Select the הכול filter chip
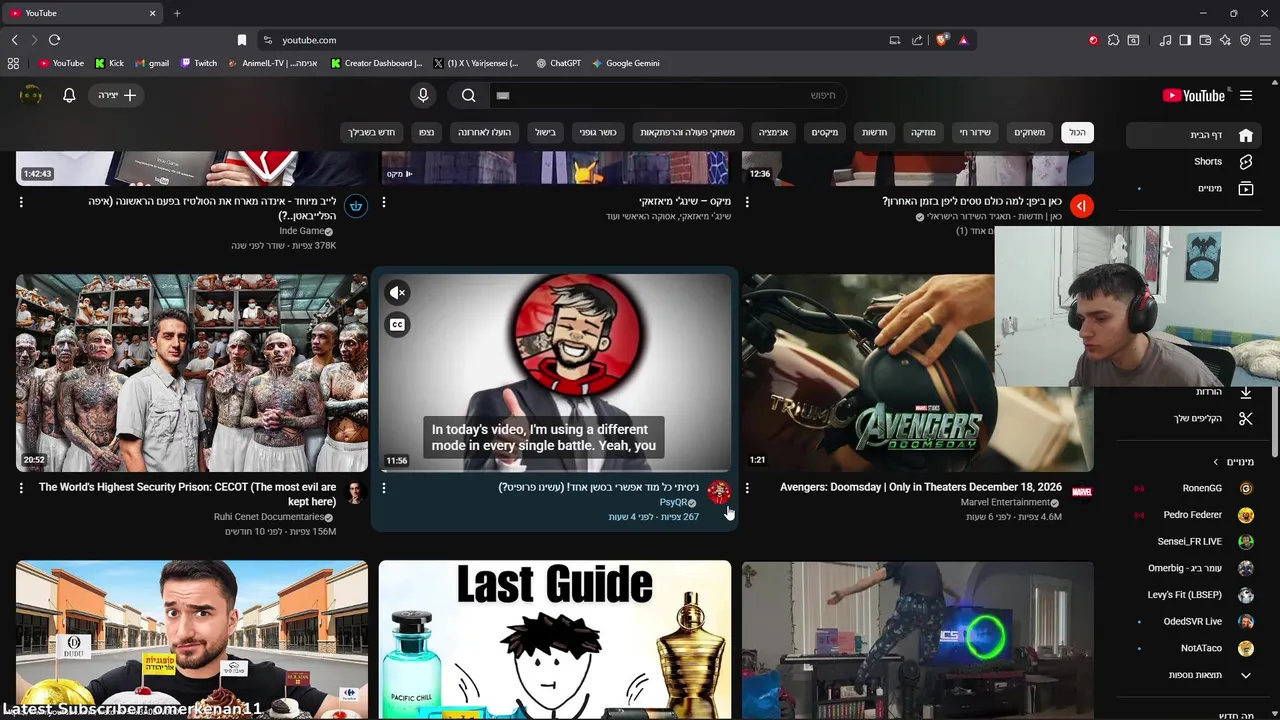The width and height of the screenshot is (1280, 720). pyautogui.click(x=1077, y=132)
